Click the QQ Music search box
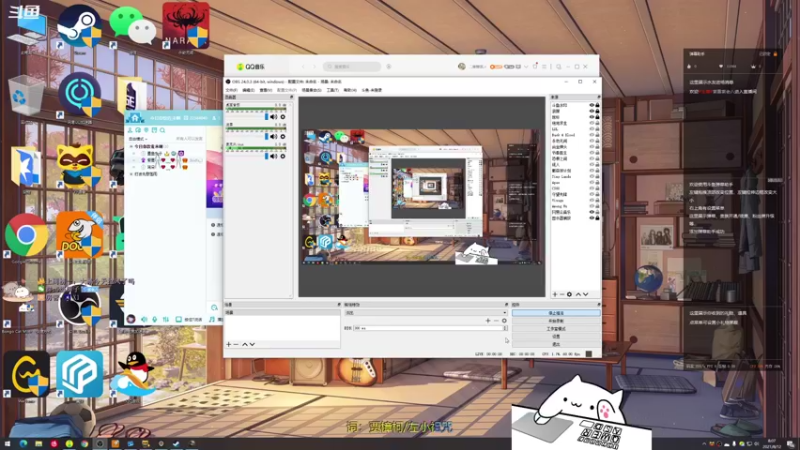800x450 pixels. click(x=352, y=66)
